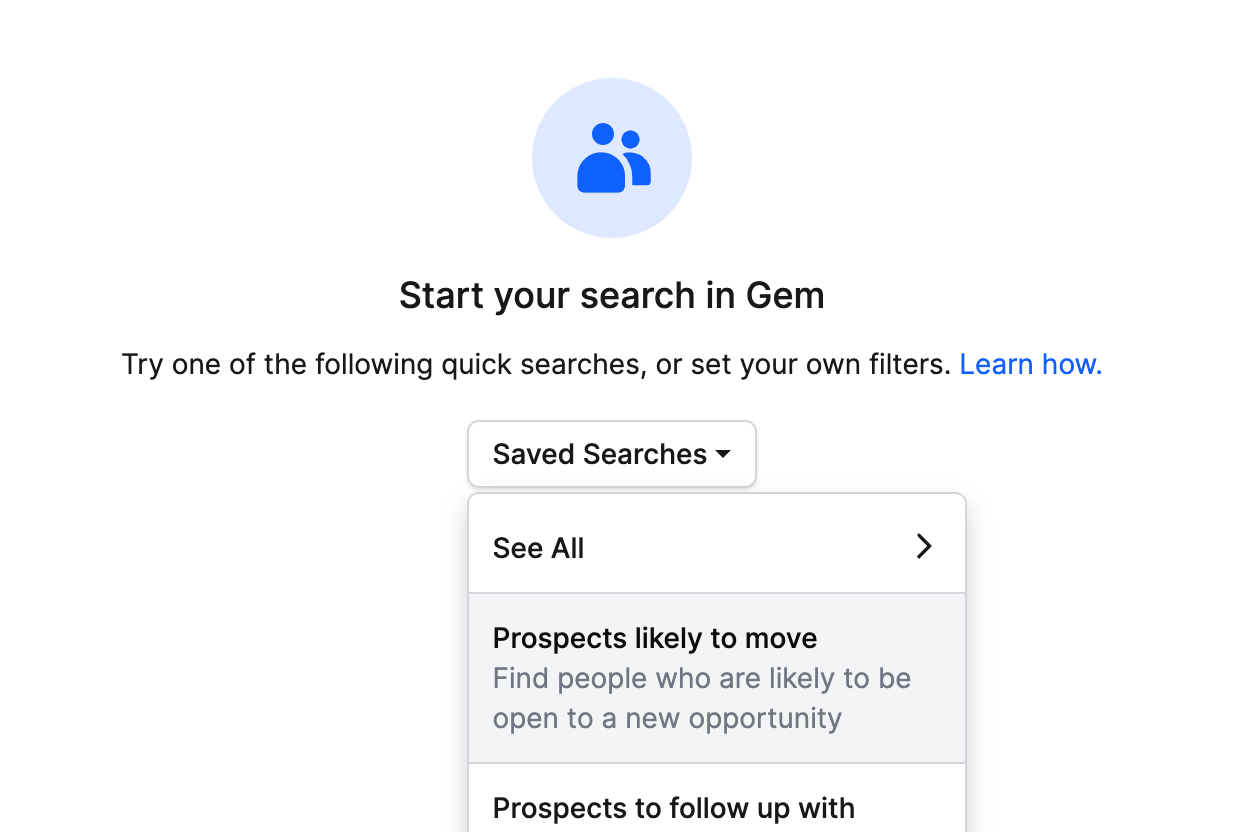Click the blue people icon

point(613,158)
